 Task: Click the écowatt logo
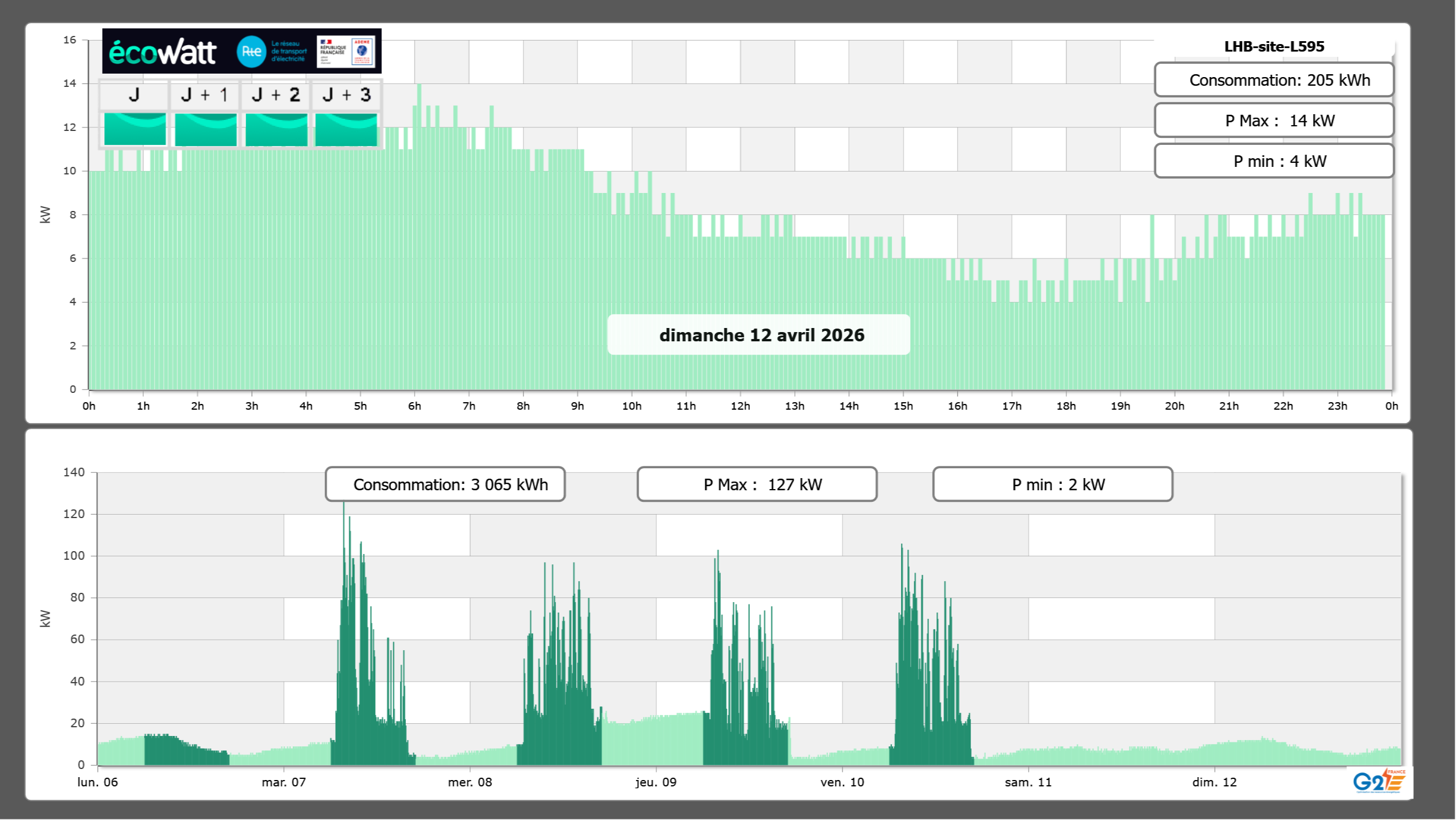162,52
